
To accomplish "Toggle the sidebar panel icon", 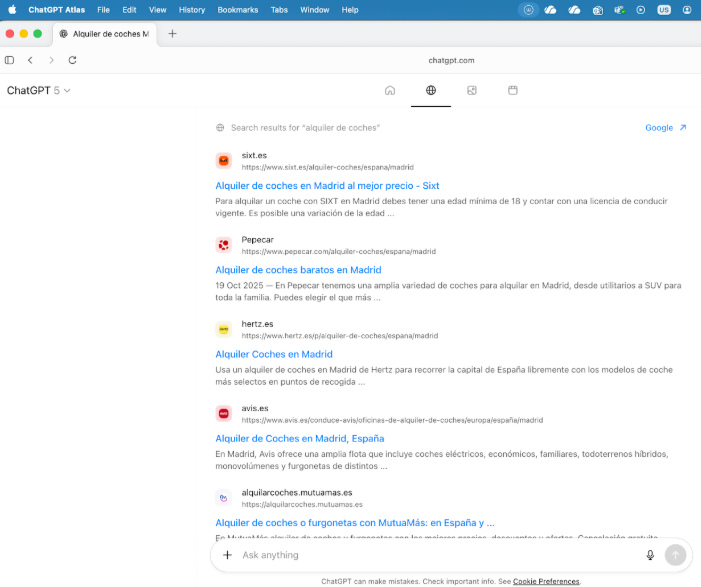I will click(x=10, y=60).
